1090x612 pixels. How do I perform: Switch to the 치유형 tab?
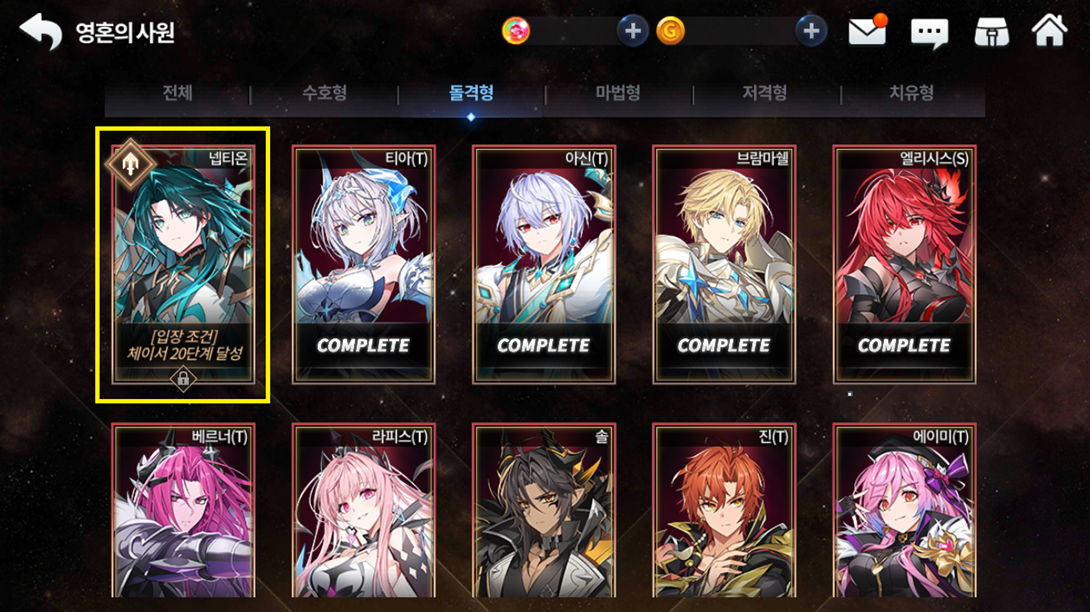[x=911, y=92]
